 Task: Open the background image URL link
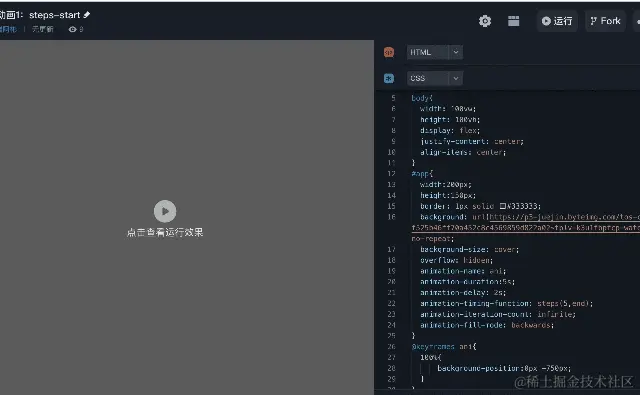pyautogui.click(x=564, y=217)
